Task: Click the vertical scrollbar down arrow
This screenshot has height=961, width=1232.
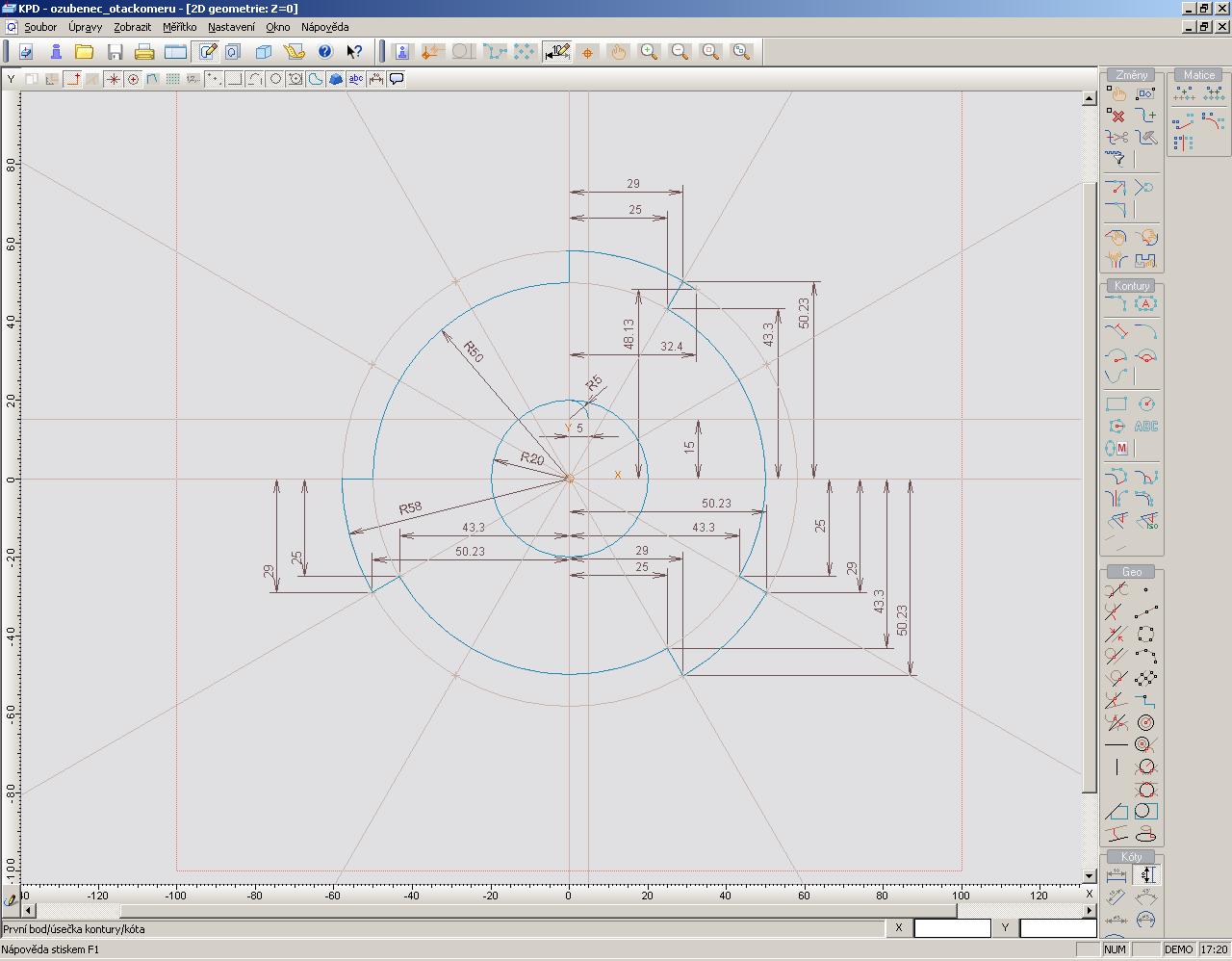Action: point(1090,876)
